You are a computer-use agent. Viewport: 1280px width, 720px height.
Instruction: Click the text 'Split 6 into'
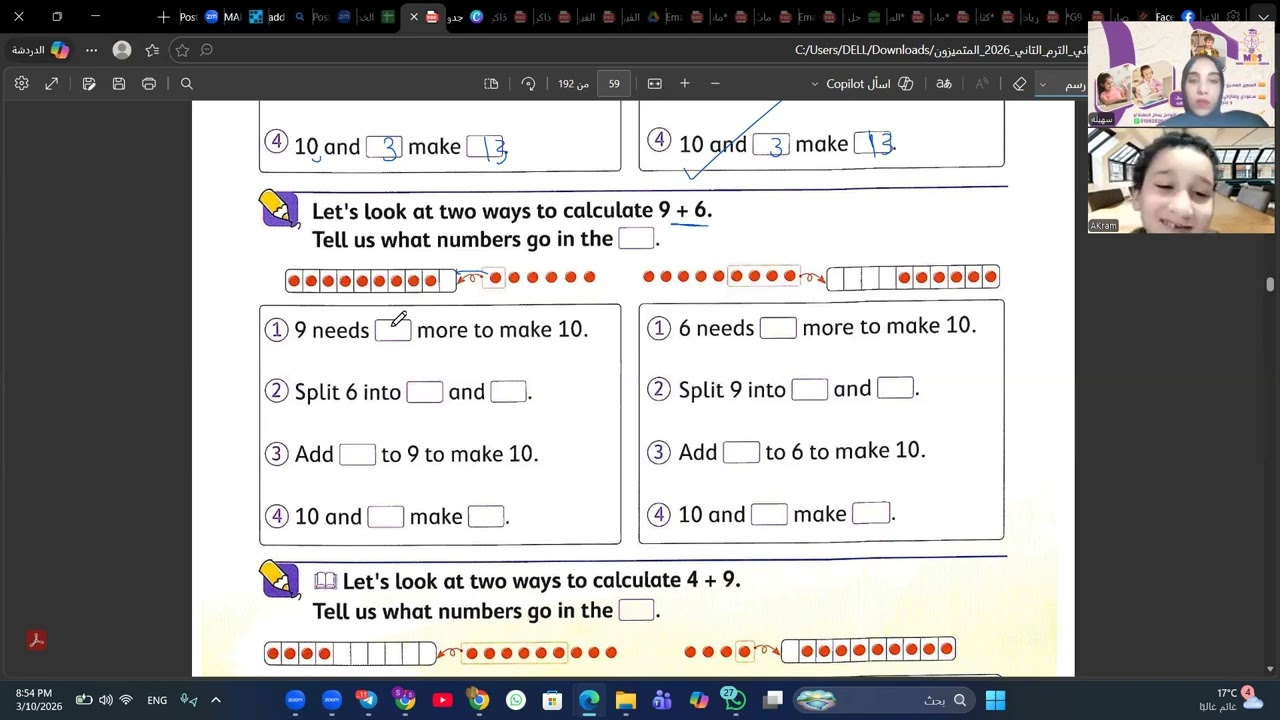coord(347,392)
